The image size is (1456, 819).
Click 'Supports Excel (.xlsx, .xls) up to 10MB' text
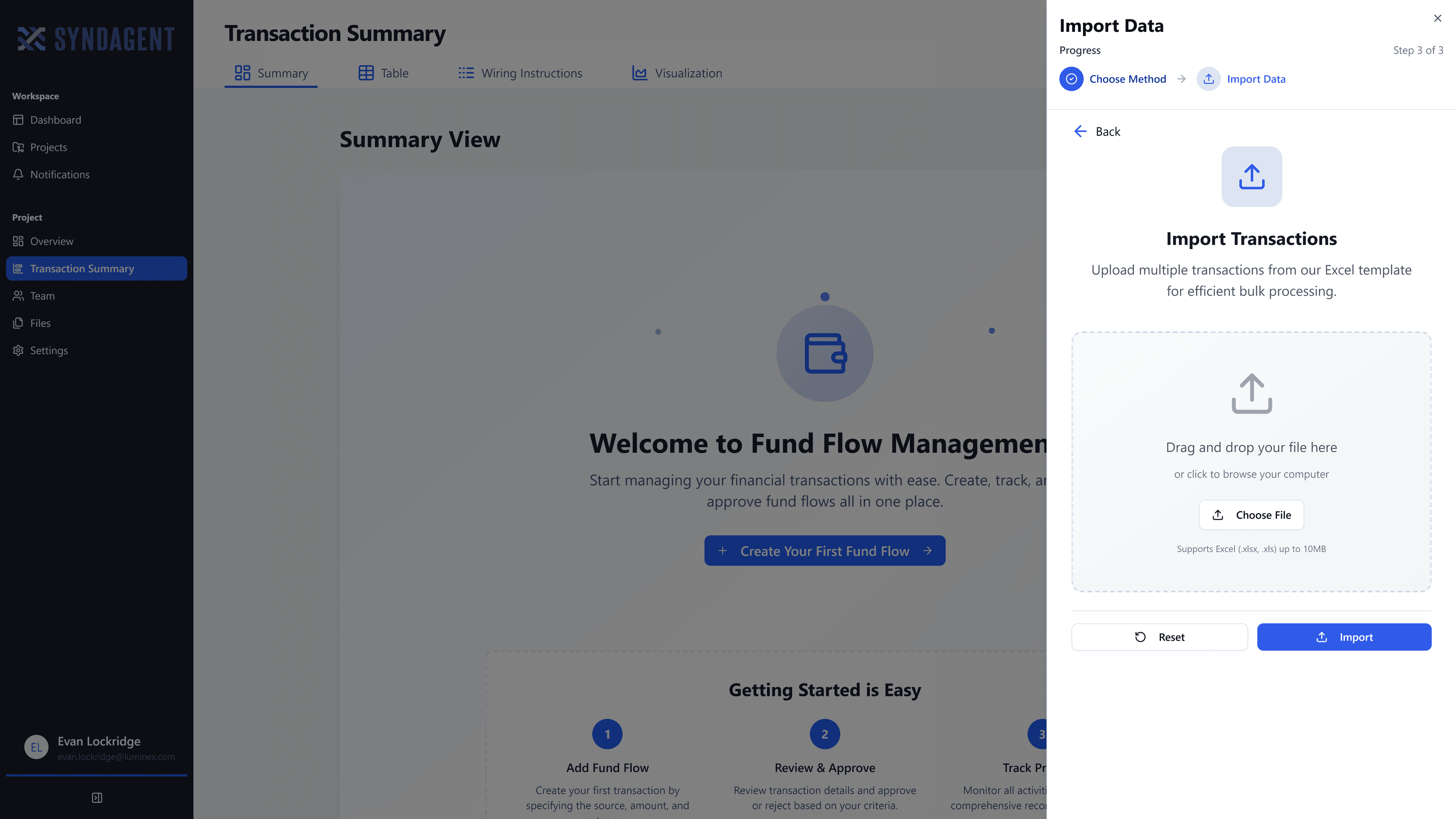[1251, 549]
